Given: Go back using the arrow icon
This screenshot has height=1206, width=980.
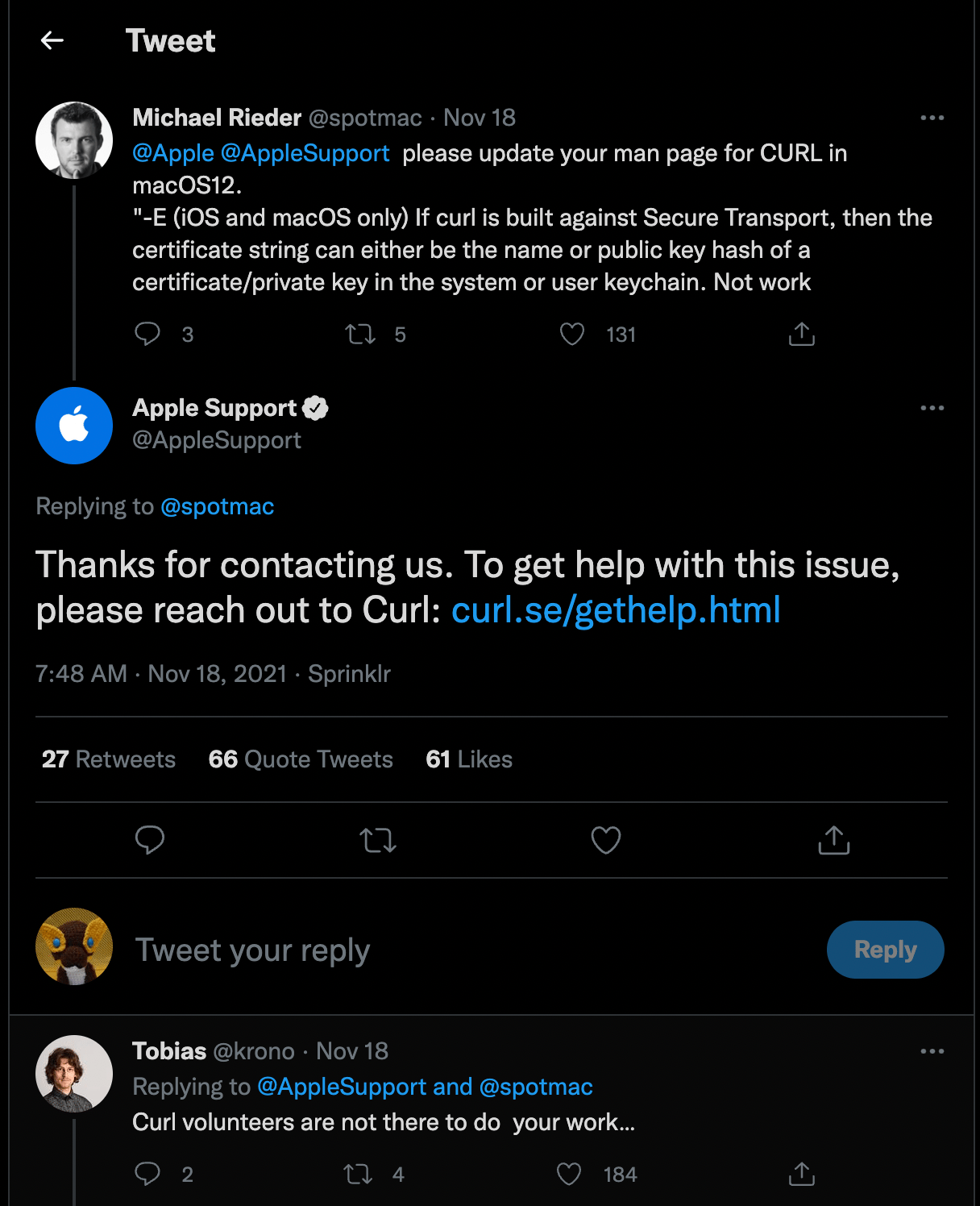Looking at the screenshot, I should pyautogui.click(x=52, y=40).
